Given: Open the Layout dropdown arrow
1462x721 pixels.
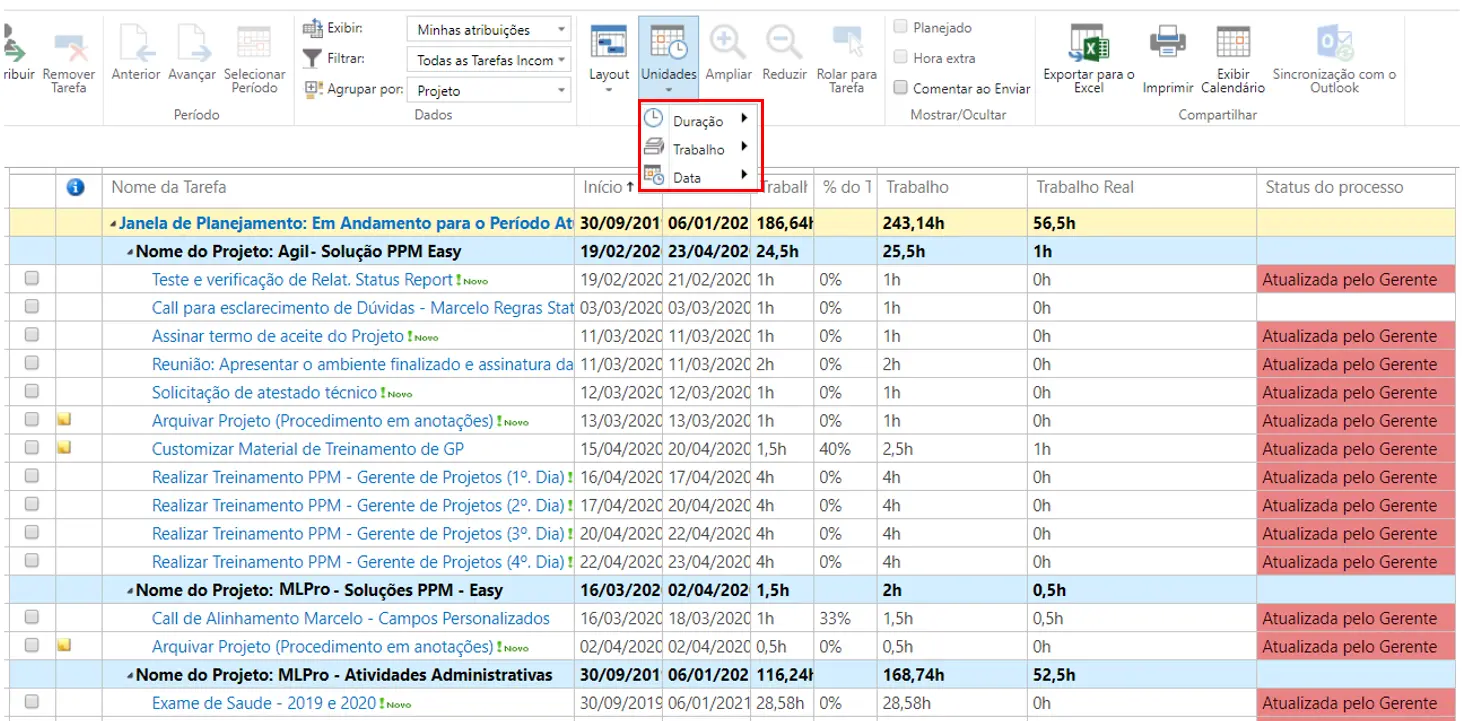Looking at the screenshot, I should tap(609, 91).
